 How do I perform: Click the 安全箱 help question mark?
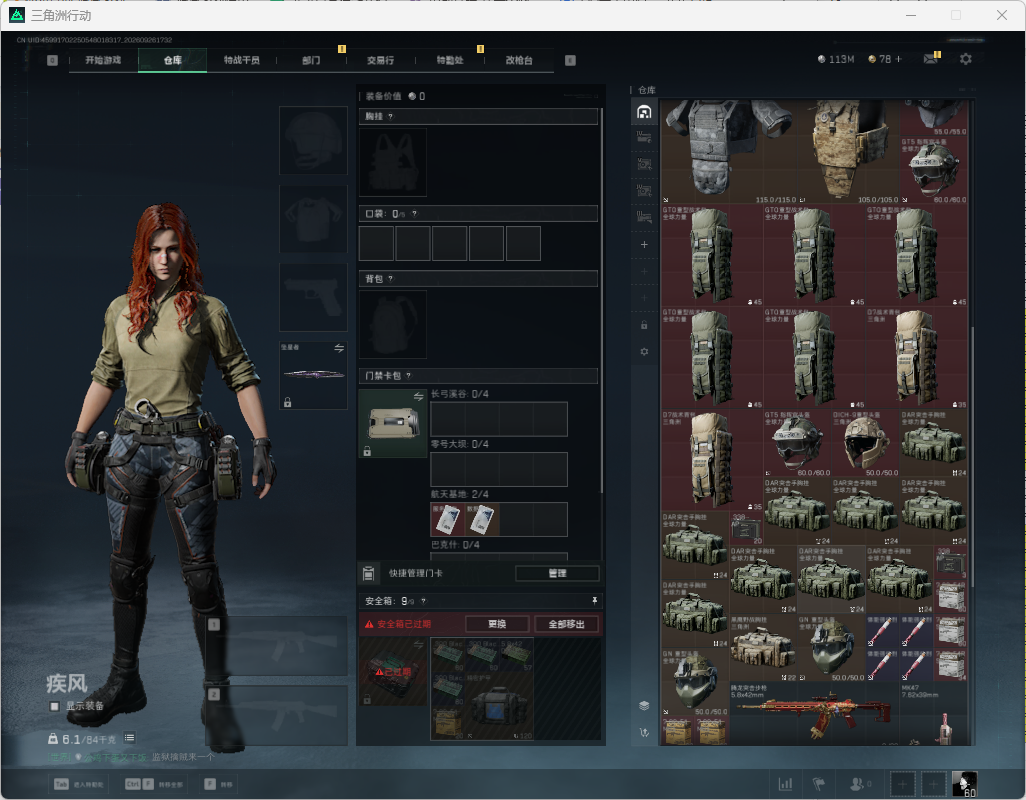(x=423, y=601)
